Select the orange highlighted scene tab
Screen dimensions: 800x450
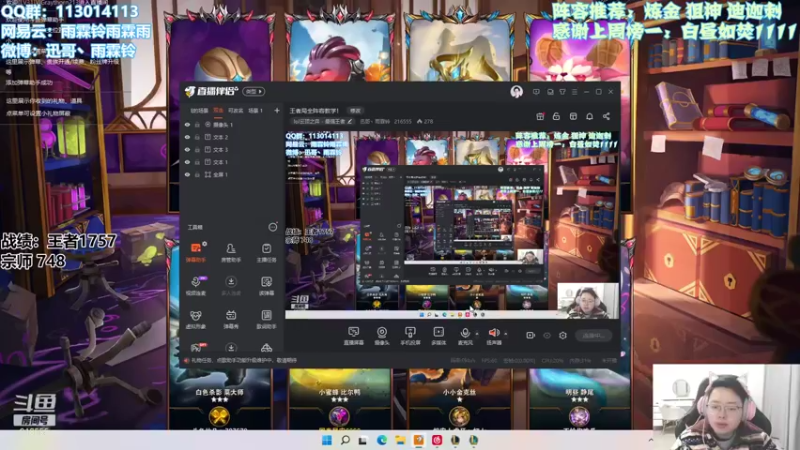click(218, 110)
